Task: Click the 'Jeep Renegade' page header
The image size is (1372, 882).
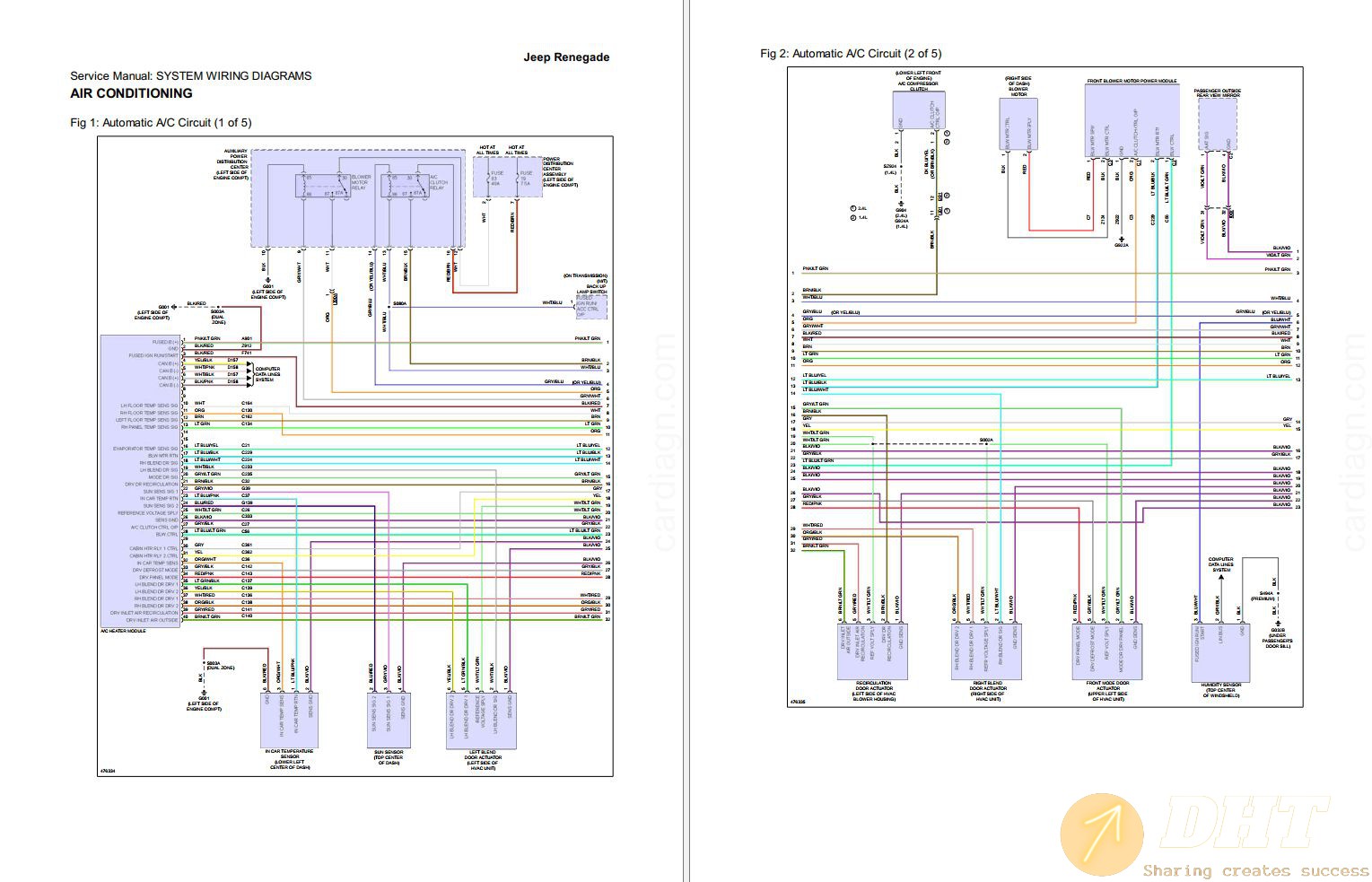Action: (x=566, y=57)
